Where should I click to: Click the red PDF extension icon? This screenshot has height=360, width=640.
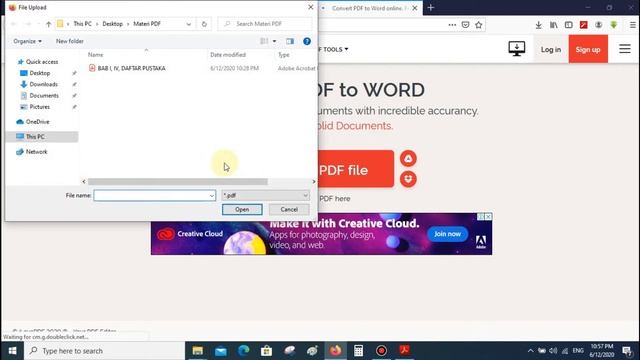point(584,25)
